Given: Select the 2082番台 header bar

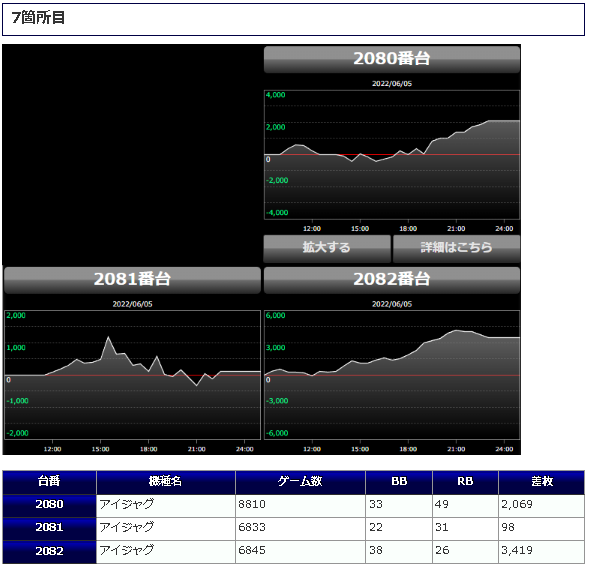Looking at the screenshot, I should coord(392,280).
